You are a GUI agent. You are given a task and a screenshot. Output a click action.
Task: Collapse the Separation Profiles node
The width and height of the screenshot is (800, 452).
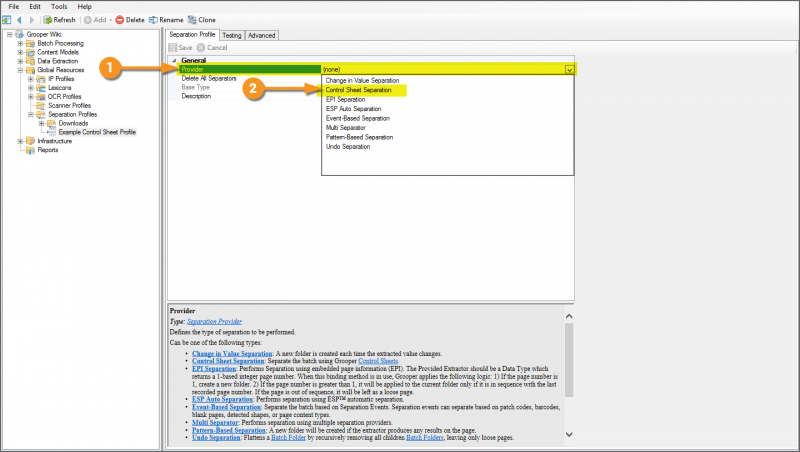pos(31,114)
